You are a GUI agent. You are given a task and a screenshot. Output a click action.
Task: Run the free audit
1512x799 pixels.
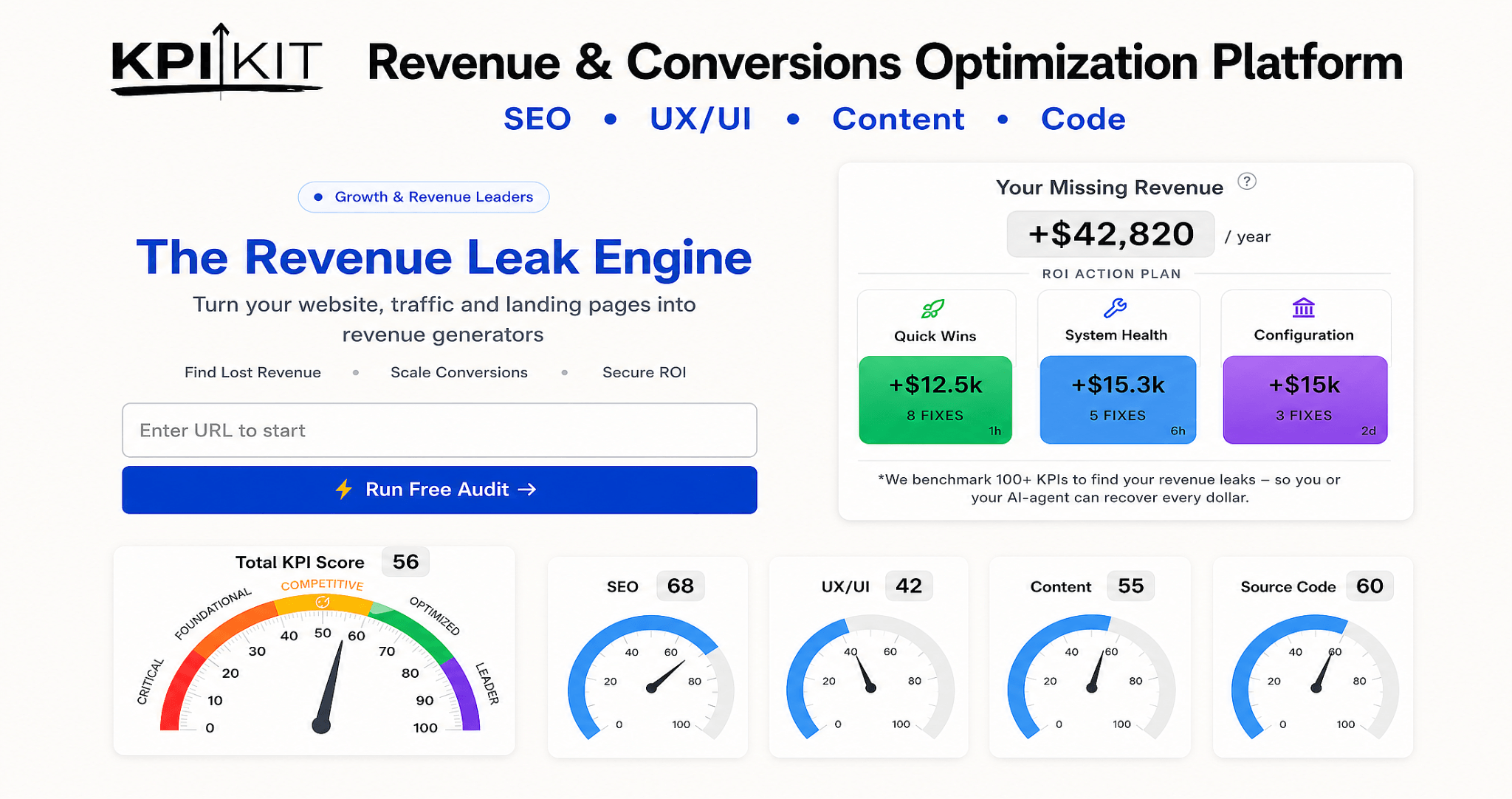click(439, 490)
